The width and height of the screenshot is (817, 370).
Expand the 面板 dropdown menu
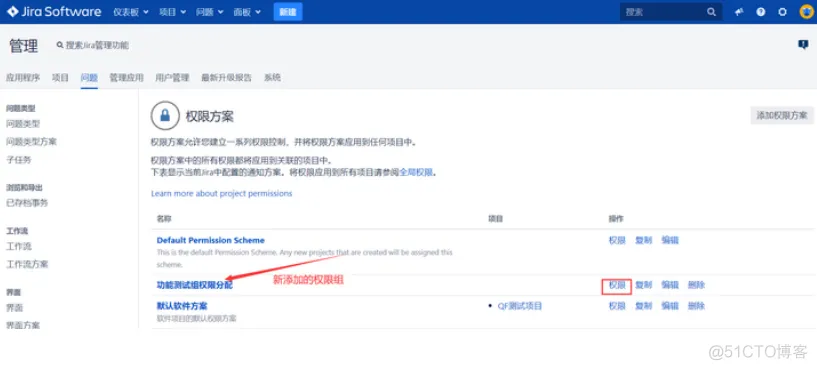click(x=247, y=12)
